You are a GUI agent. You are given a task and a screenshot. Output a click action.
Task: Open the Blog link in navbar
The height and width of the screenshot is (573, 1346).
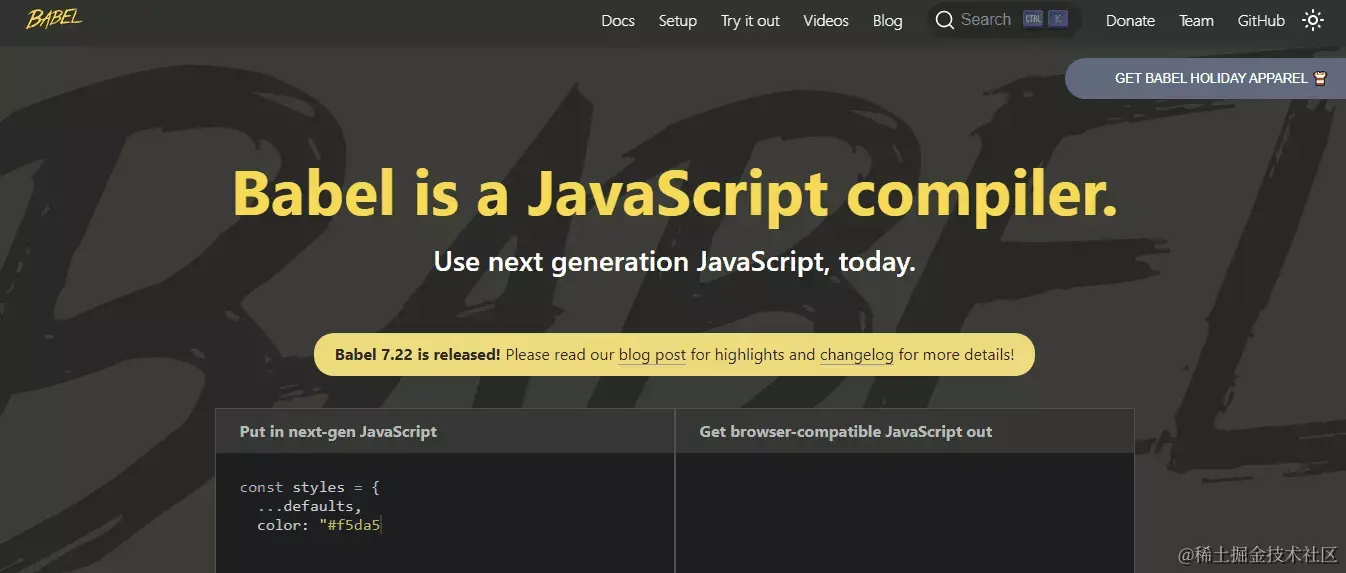(887, 21)
